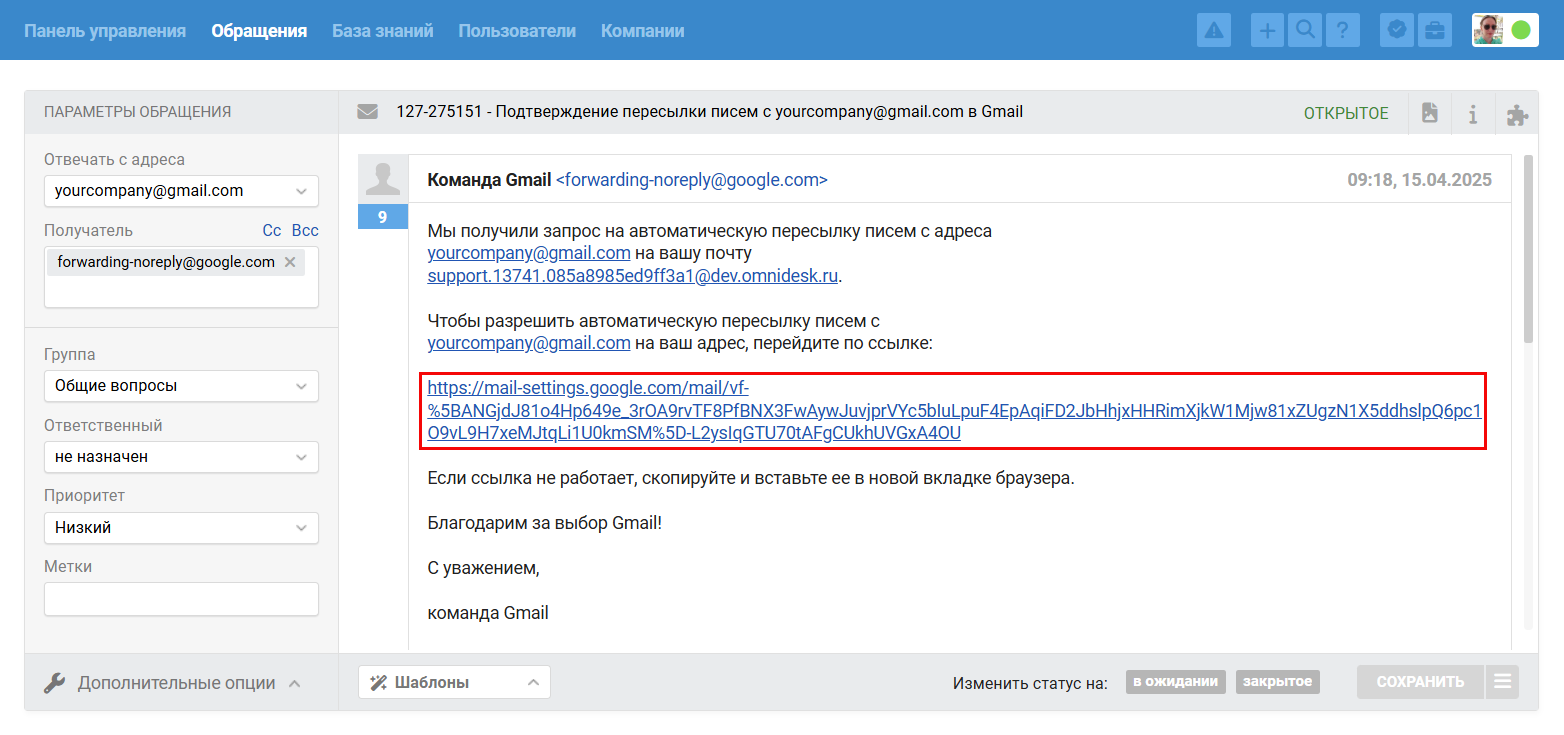Image resolution: width=1564 pixels, height=735 pixels.
Task: Show ticket info via the "i" icon
Action: (1473, 114)
